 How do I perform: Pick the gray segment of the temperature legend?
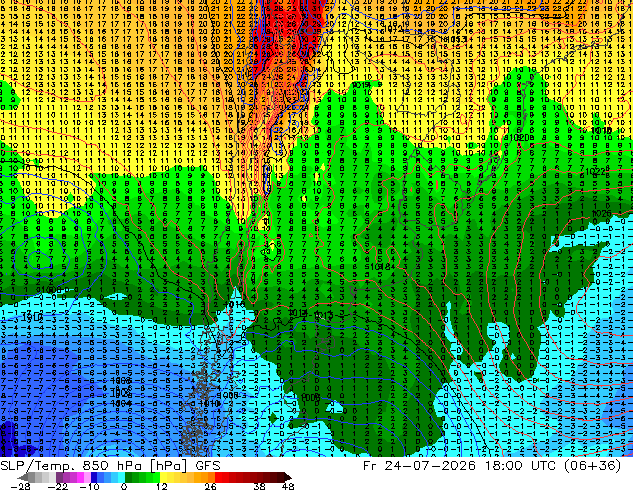38,477
